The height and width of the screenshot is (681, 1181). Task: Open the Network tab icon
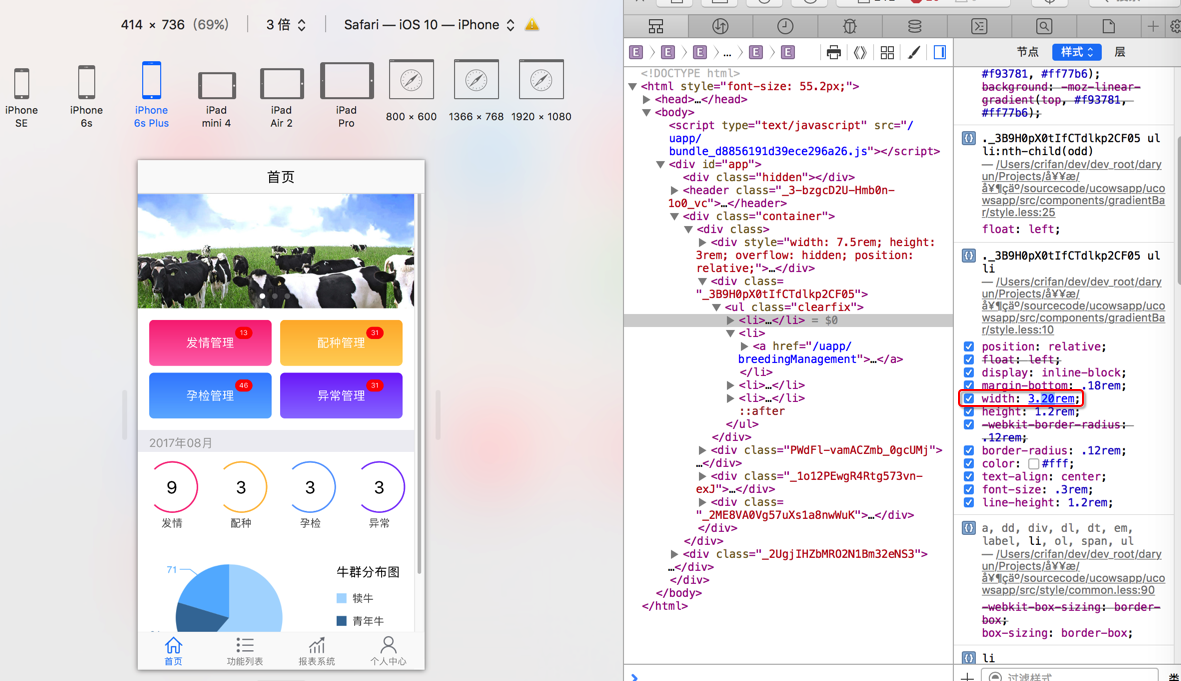720,26
